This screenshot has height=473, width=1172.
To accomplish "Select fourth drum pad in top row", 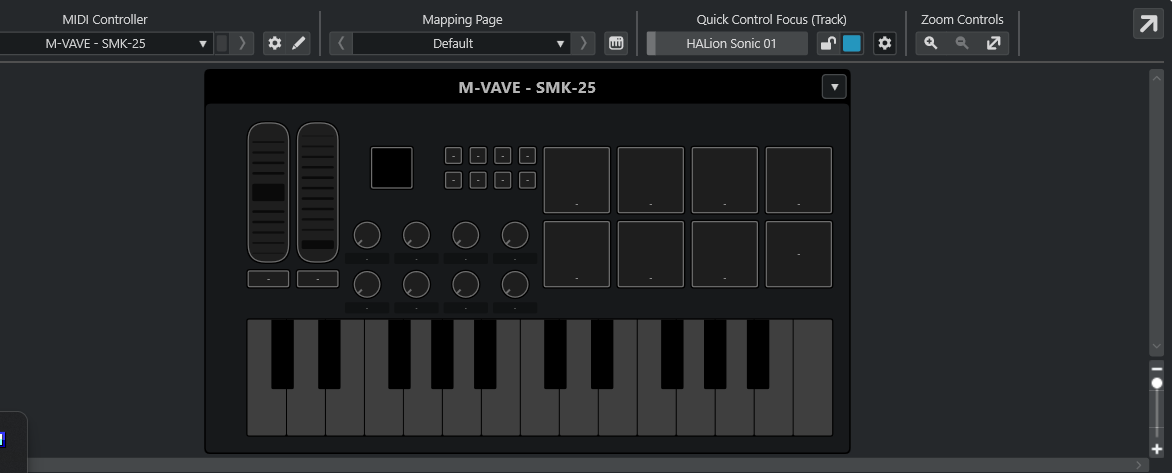I will point(798,180).
